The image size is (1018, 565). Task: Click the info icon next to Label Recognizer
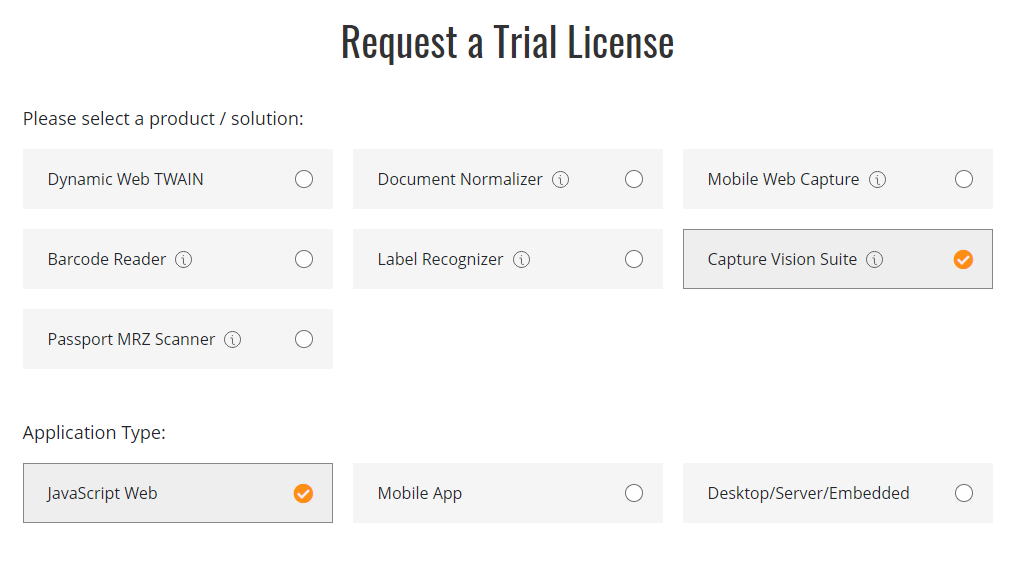tap(521, 260)
